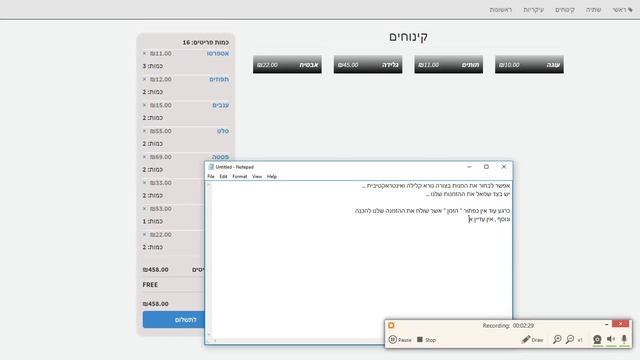The image size is (640, 360).
Task: Go to ראשי home navigation link
Action: (x=622, y=10)
